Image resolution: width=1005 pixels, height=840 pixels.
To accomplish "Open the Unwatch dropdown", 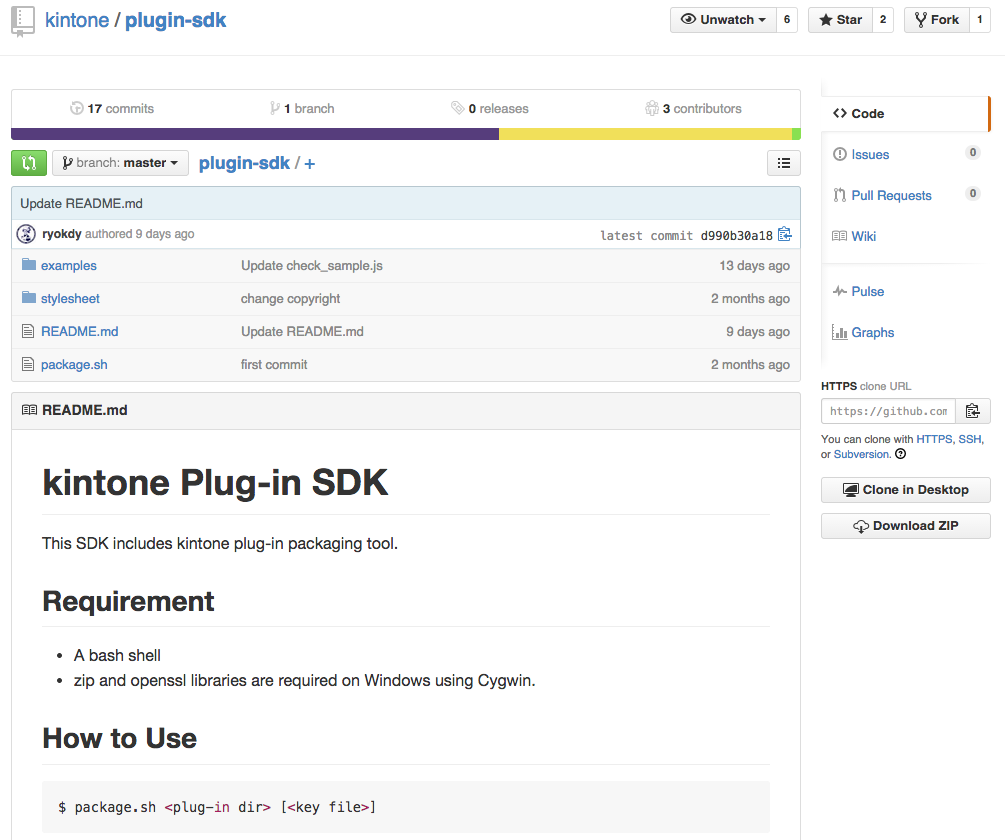I will [723, 20].
